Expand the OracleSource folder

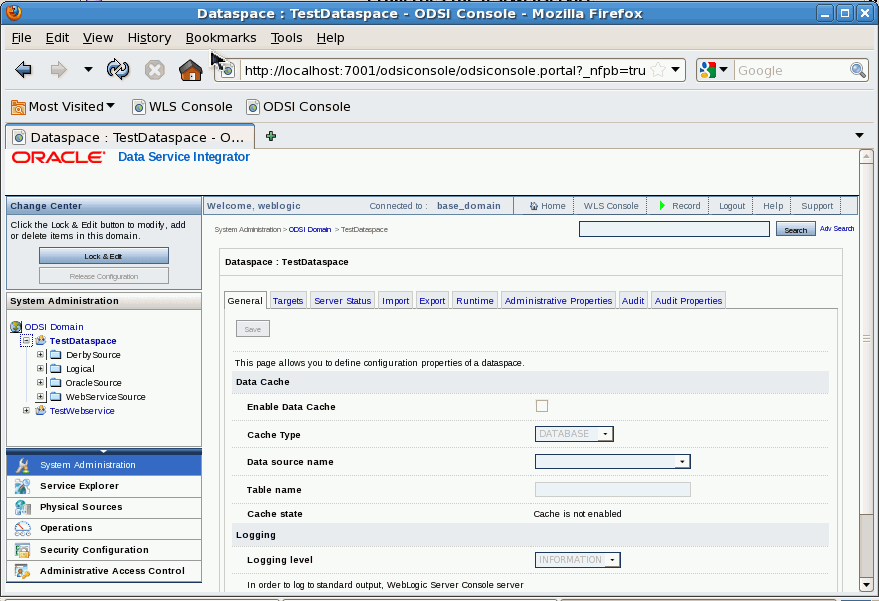coord(40,382)
